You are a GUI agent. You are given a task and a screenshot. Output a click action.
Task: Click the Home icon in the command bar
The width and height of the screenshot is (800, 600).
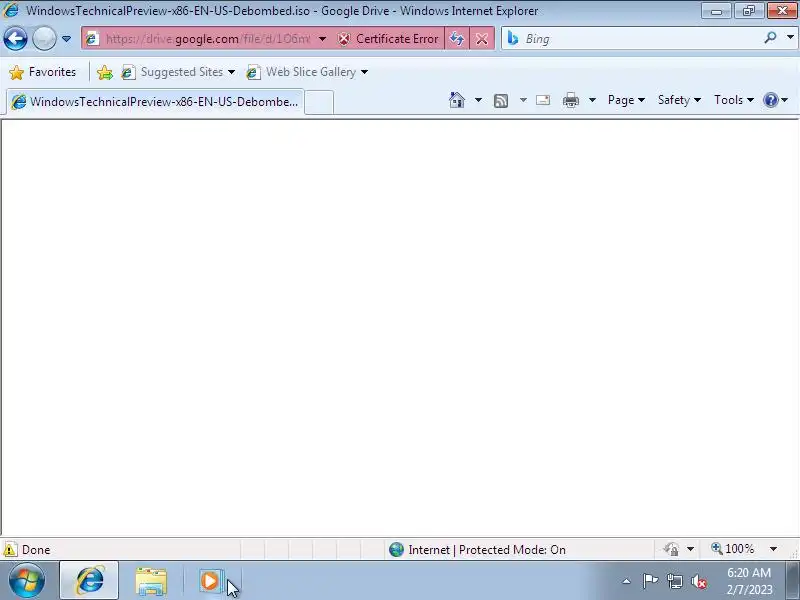tap(457, 100)
